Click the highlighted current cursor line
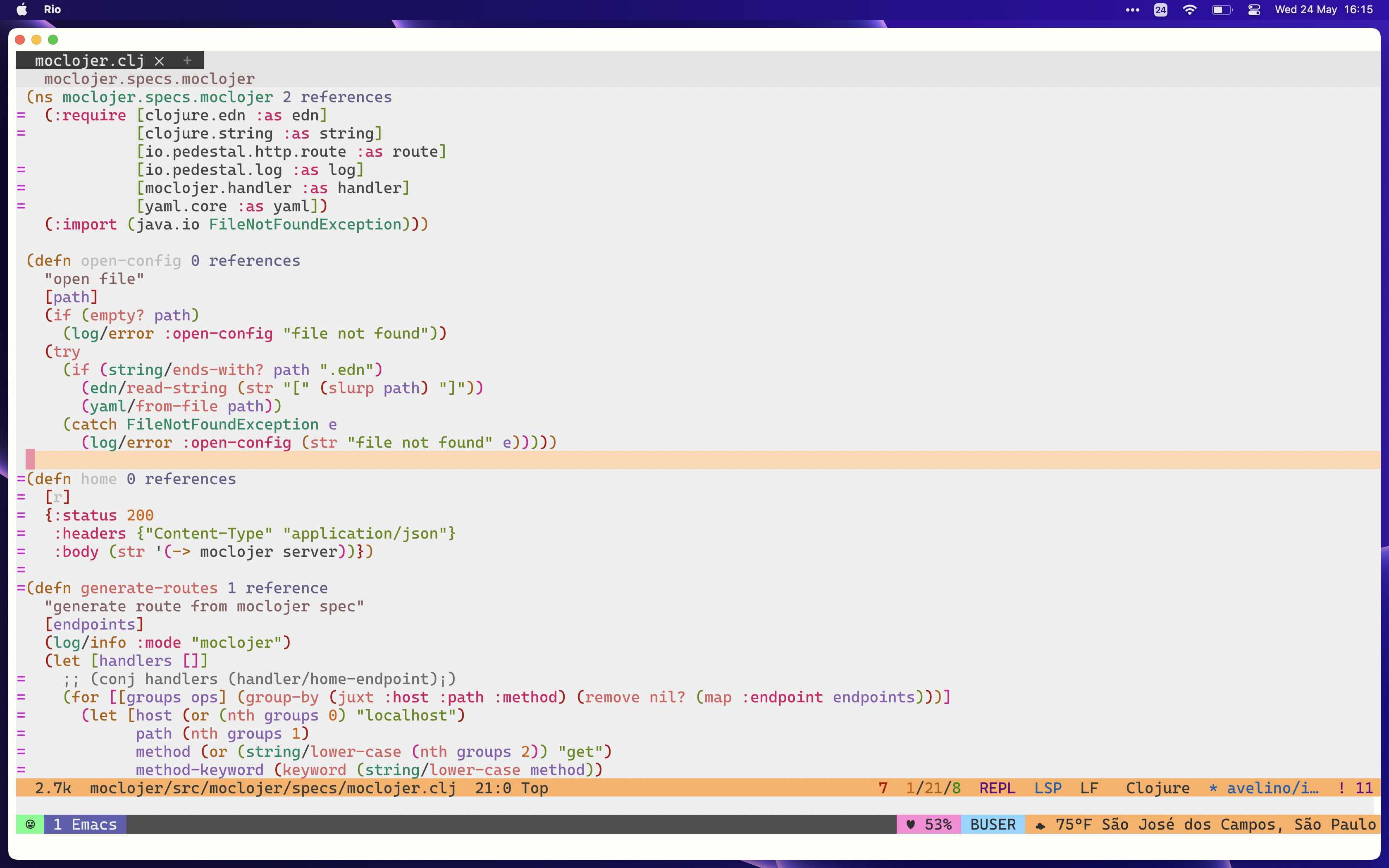This screenshot has width=1389, height=868. (689, 460)
